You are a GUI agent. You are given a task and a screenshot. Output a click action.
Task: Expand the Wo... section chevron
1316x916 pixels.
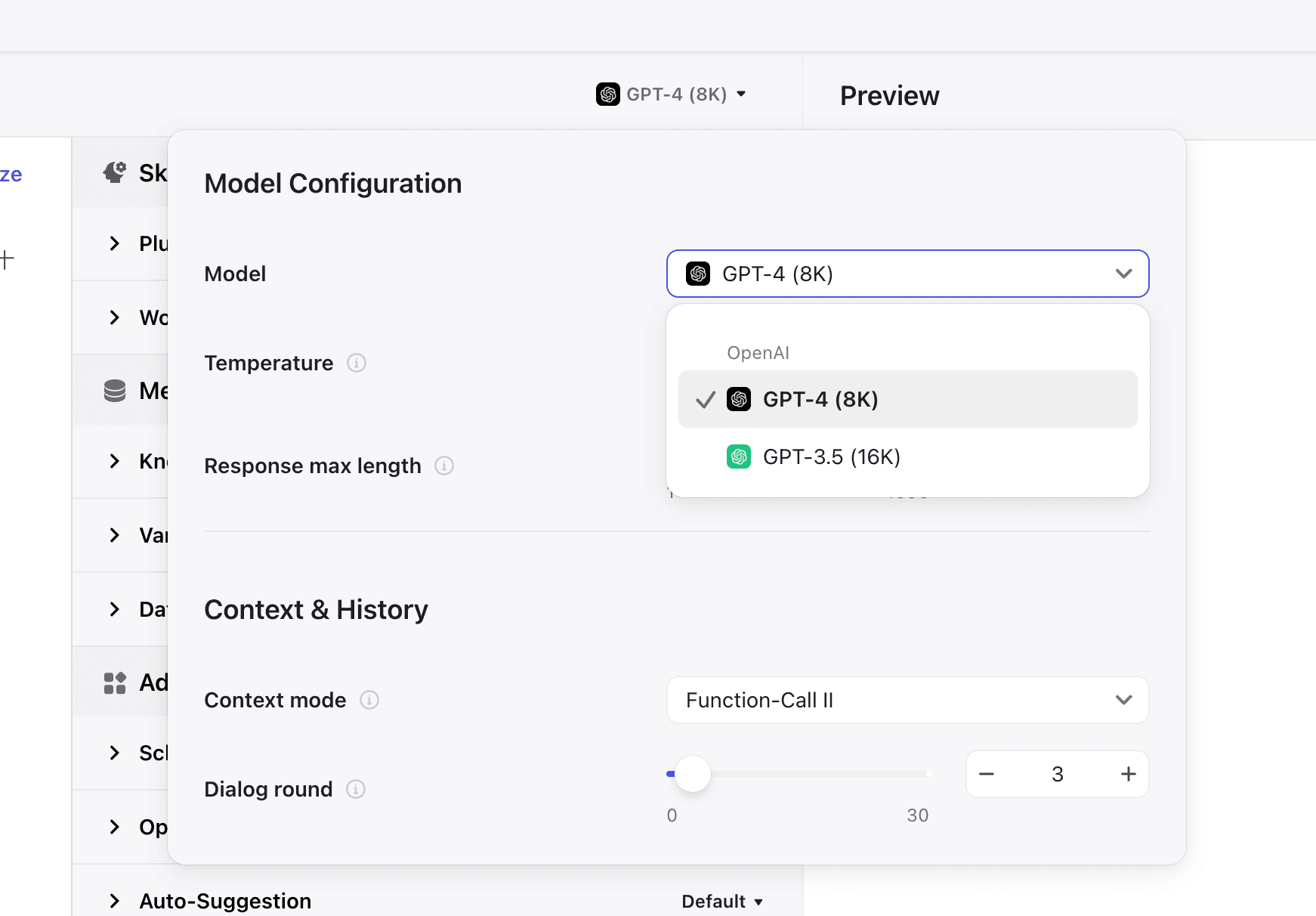pos(114,317)
